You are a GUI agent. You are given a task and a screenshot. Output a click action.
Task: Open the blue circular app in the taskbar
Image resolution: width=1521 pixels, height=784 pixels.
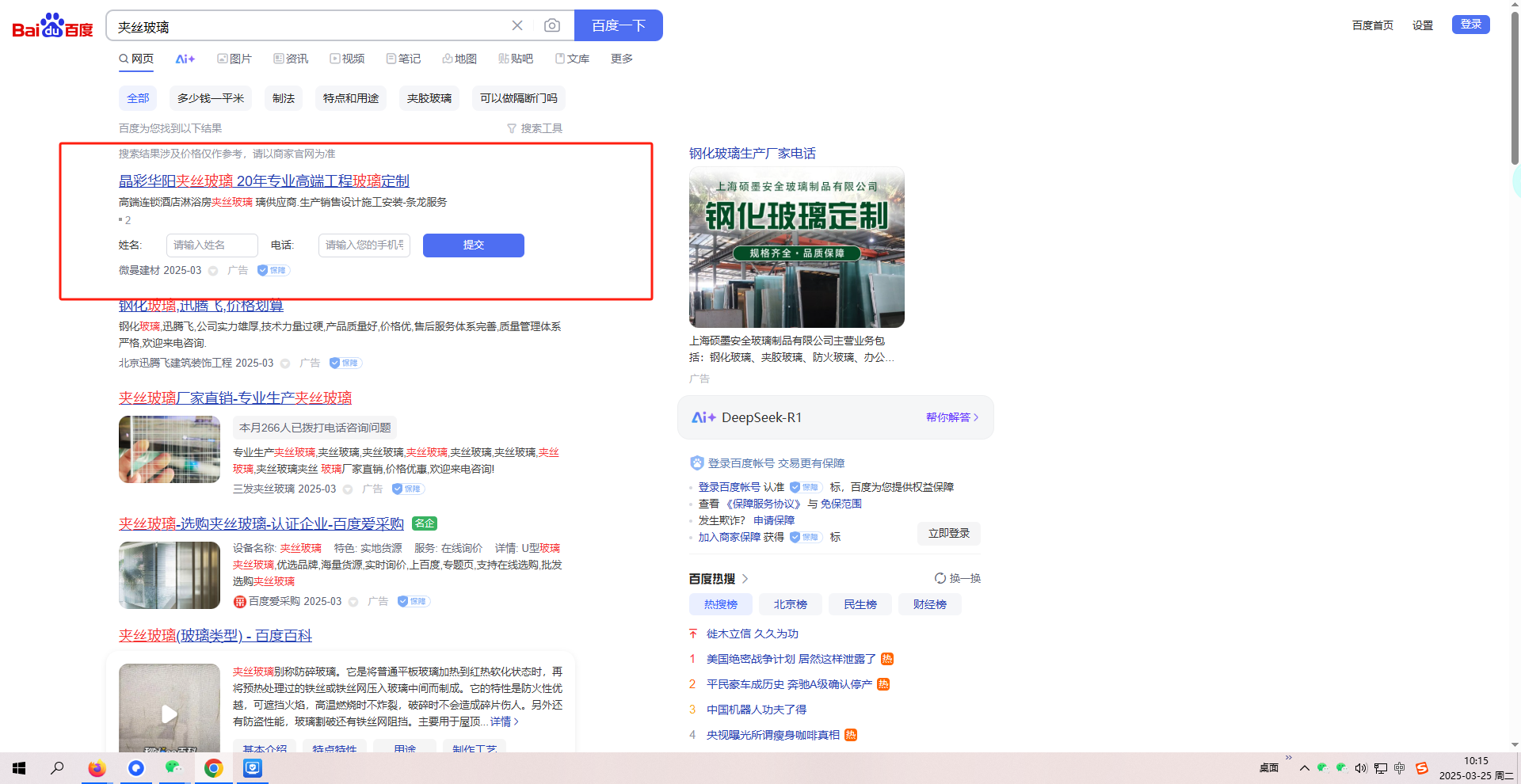pos(136,768)
